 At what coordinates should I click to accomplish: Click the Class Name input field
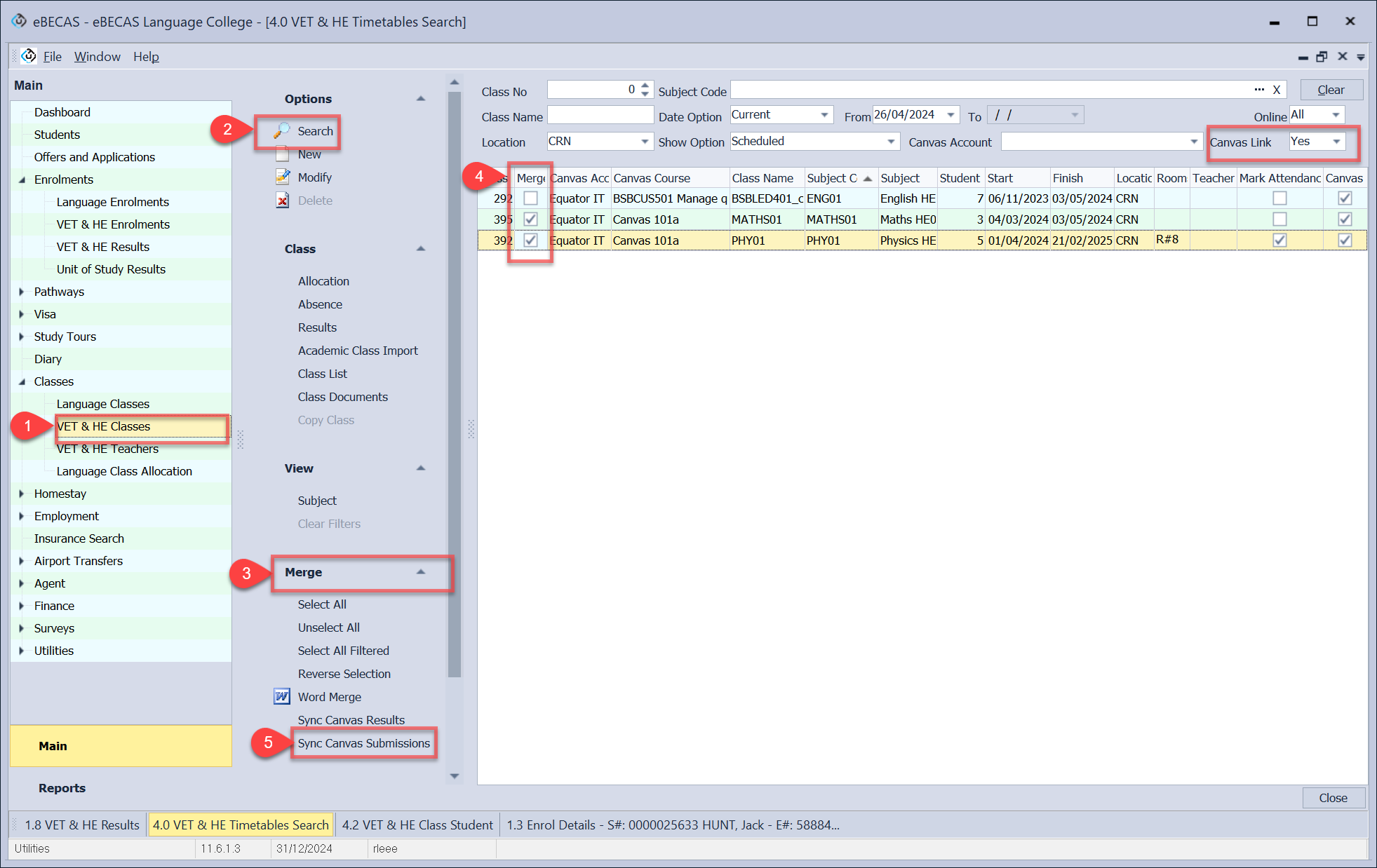(600, 116)
